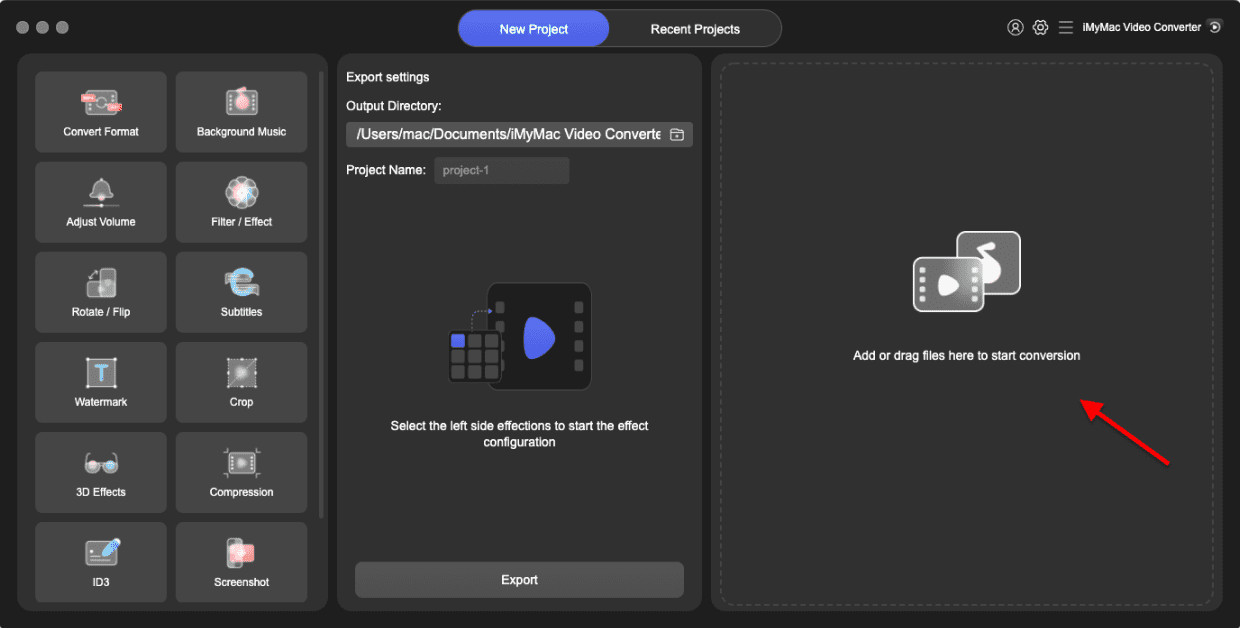Open the Background Music tool

241,112
